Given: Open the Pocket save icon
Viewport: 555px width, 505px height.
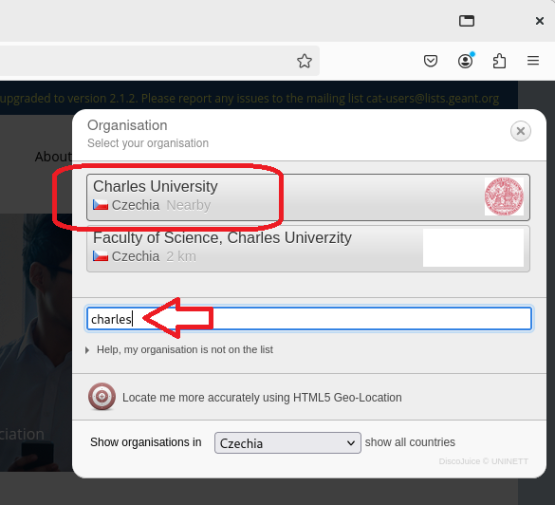Looking at the screenshot, I should point(430,61).
